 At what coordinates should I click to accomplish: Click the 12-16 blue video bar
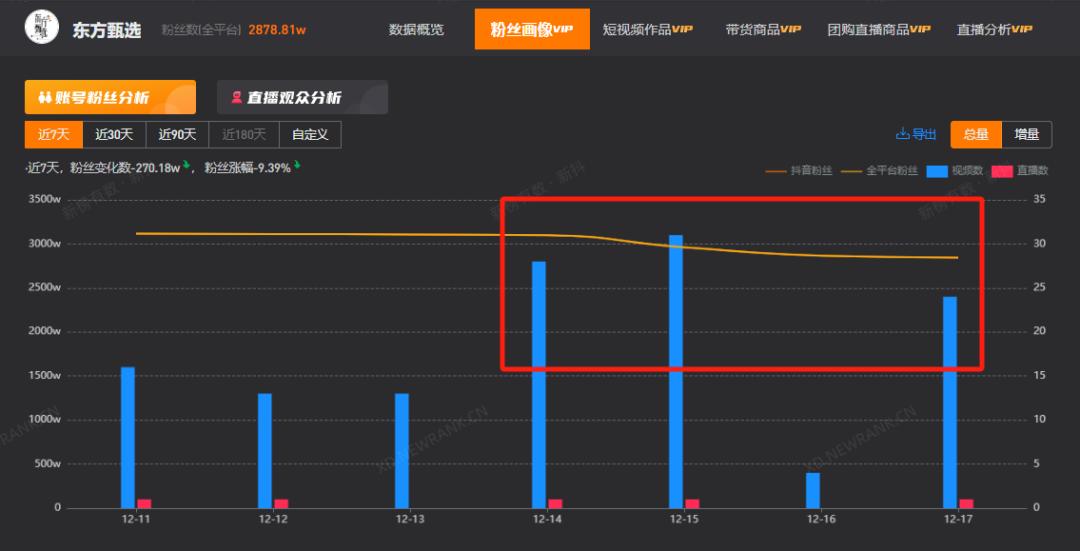point(813,490)
